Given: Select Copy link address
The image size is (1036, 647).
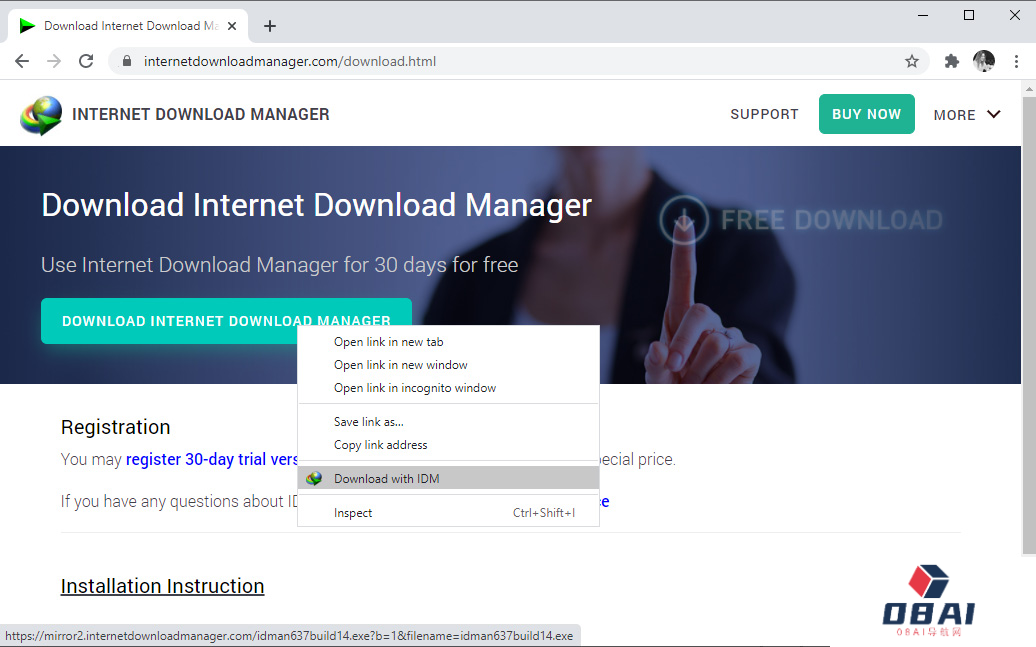Looking at the screenshot, I should pos(449,445).
